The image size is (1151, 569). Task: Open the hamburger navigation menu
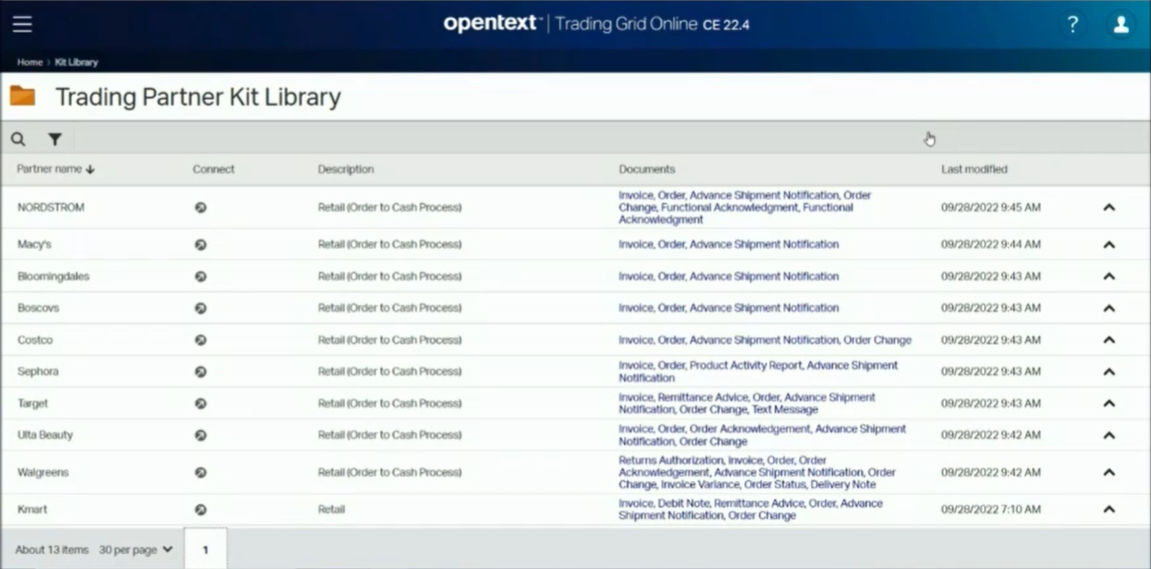pos(22,24)
